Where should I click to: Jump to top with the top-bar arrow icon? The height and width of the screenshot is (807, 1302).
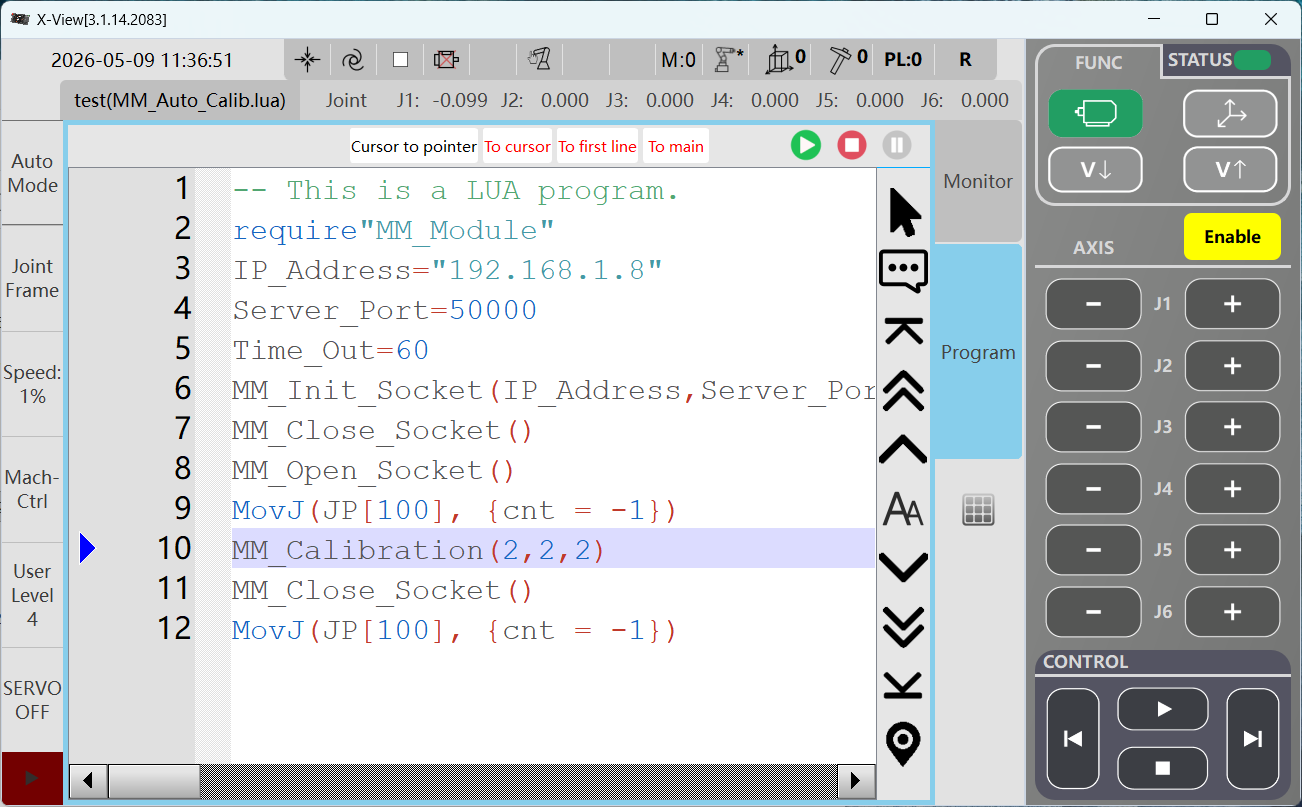[904, 330]
